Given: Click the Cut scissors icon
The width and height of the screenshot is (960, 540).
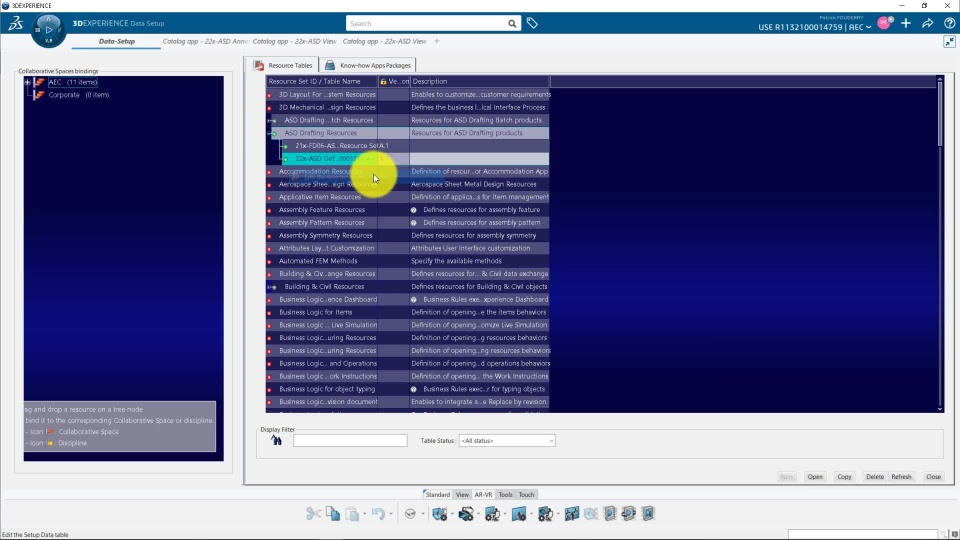Looking at the screenshot, I should point(313,513).
